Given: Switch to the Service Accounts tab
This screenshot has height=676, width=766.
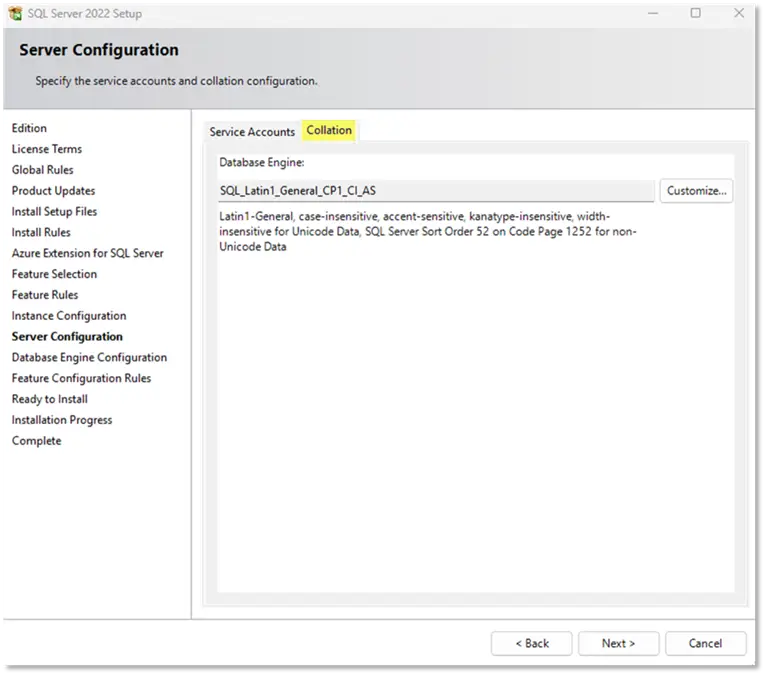Looking at the screenshot, I should click(252, 132).
